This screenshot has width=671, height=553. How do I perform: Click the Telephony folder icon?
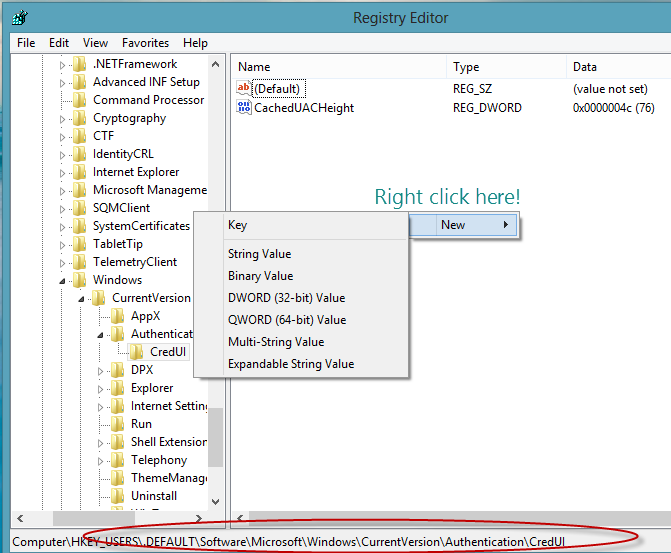117,460
